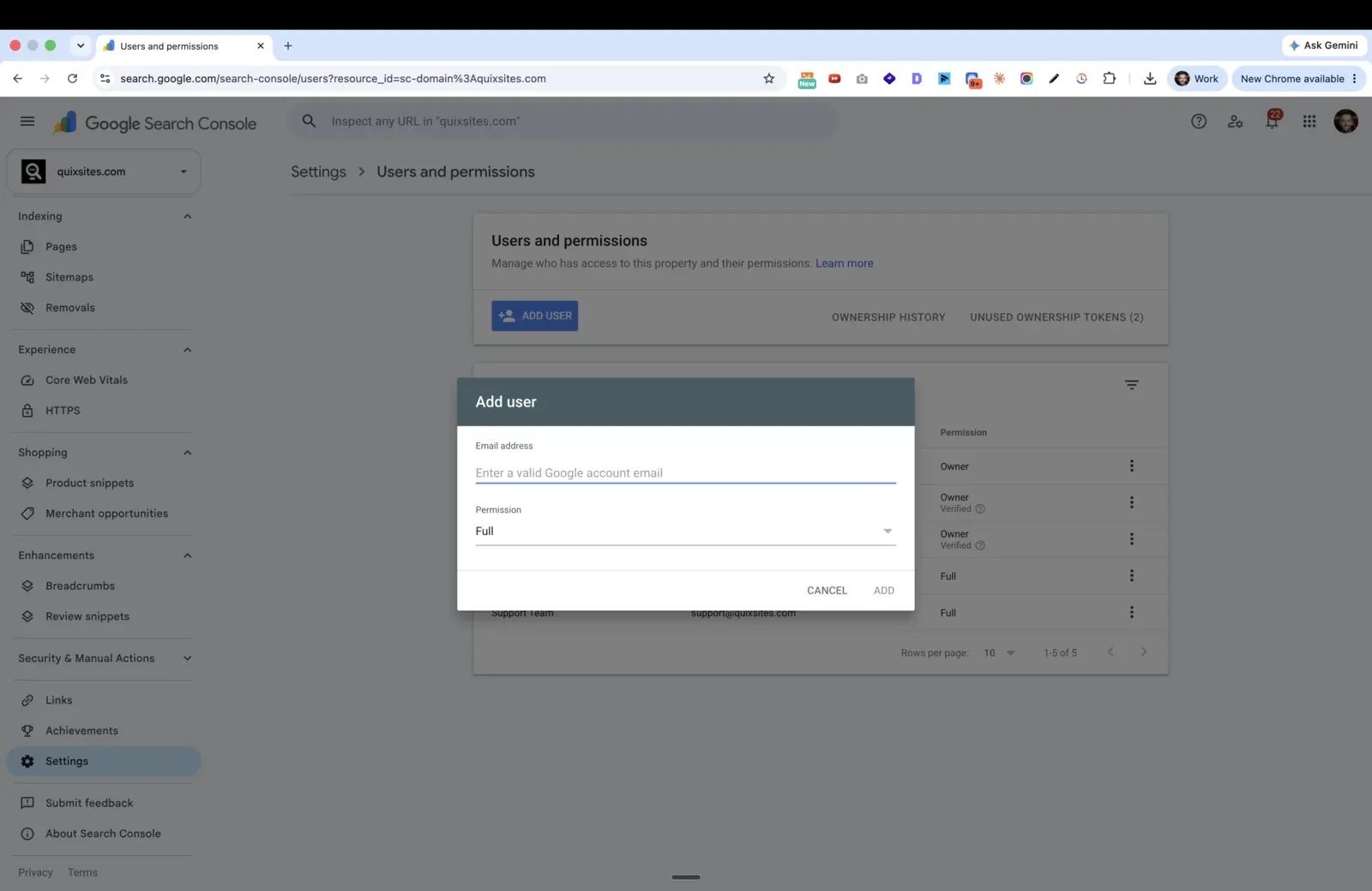This screenshot has height=891, width=1372.
Task: Open the Help question mark icon
Action: click(1199, 122)
